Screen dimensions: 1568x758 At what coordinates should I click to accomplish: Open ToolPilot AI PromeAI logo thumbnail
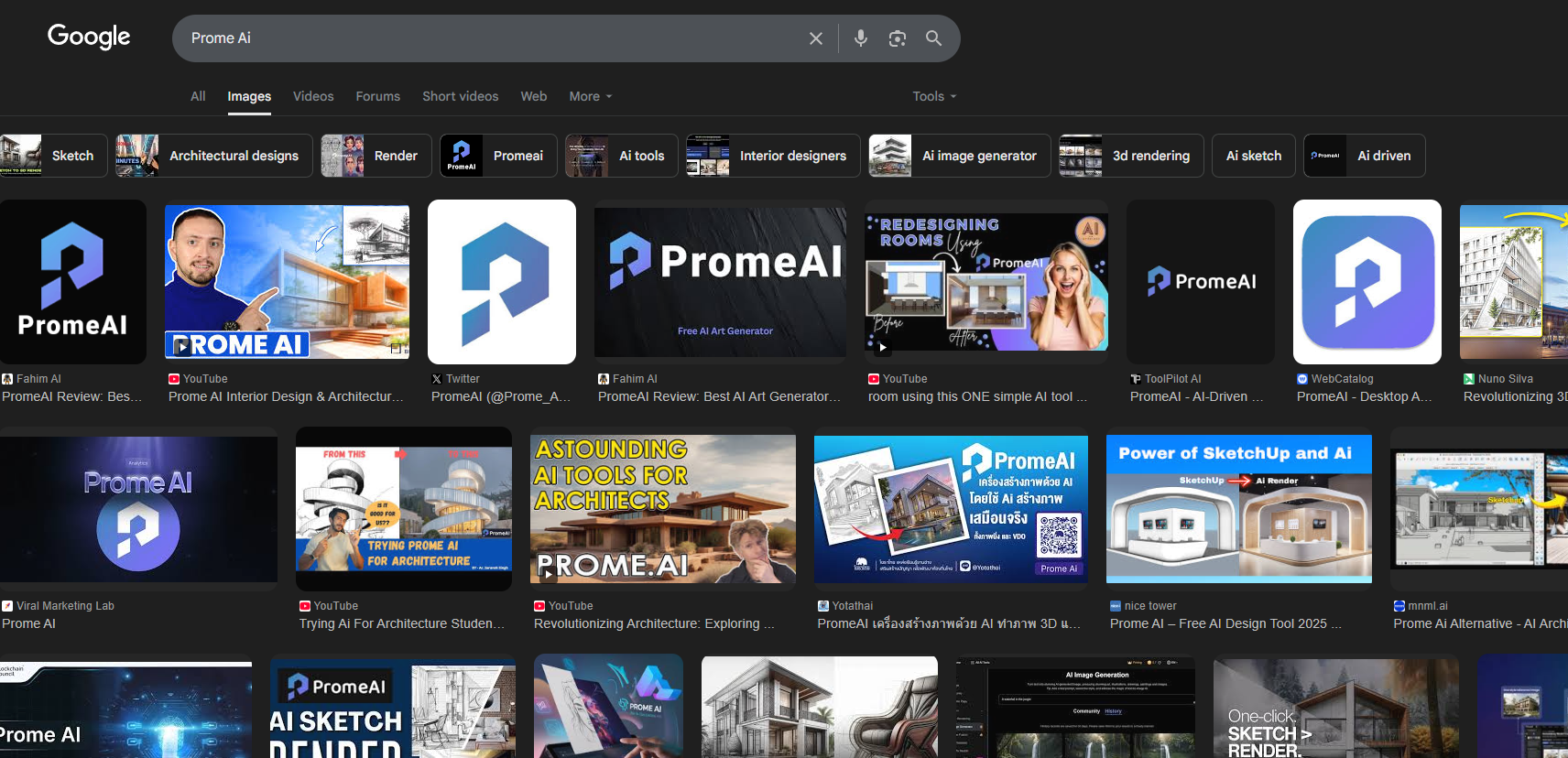pyautogui.click(x=1201, y=282)
